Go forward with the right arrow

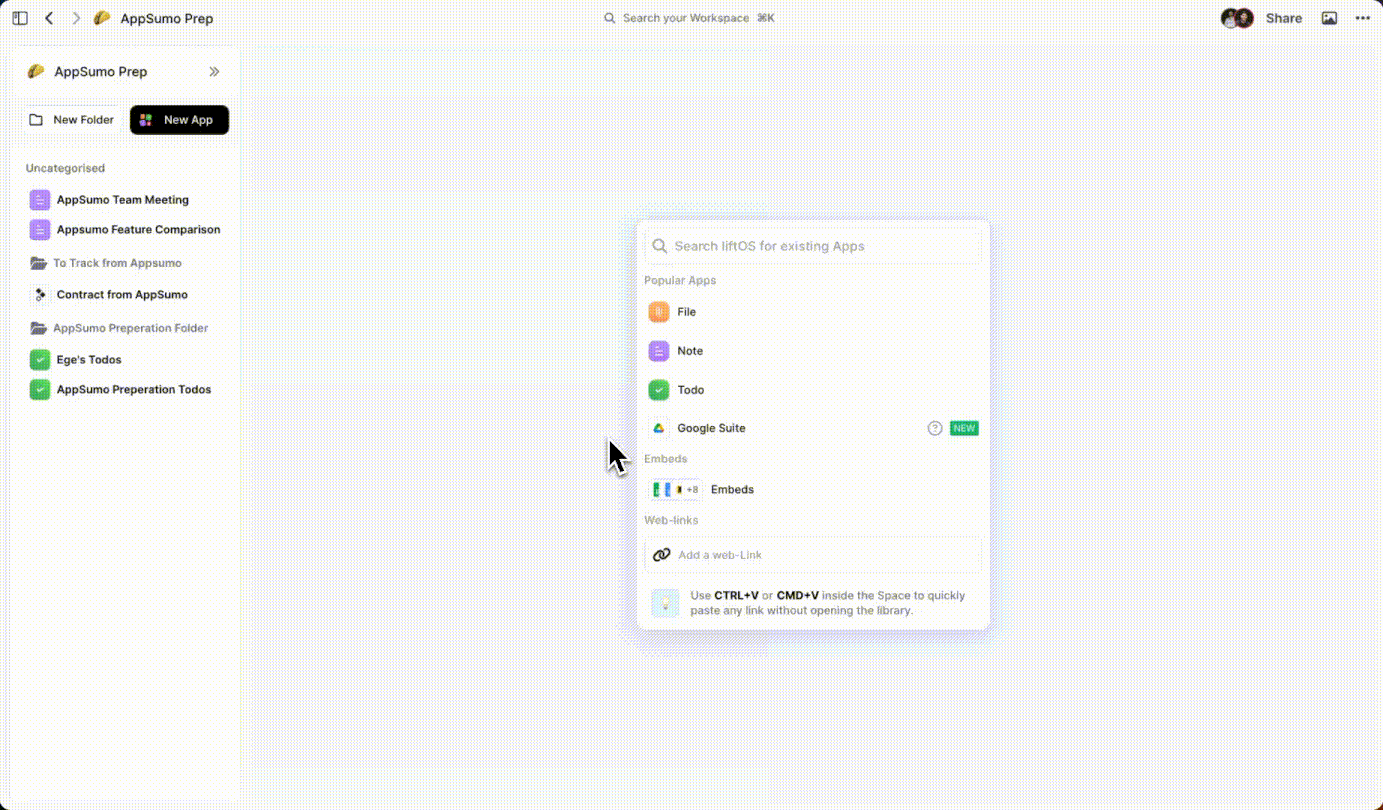[x=76, y=18]
